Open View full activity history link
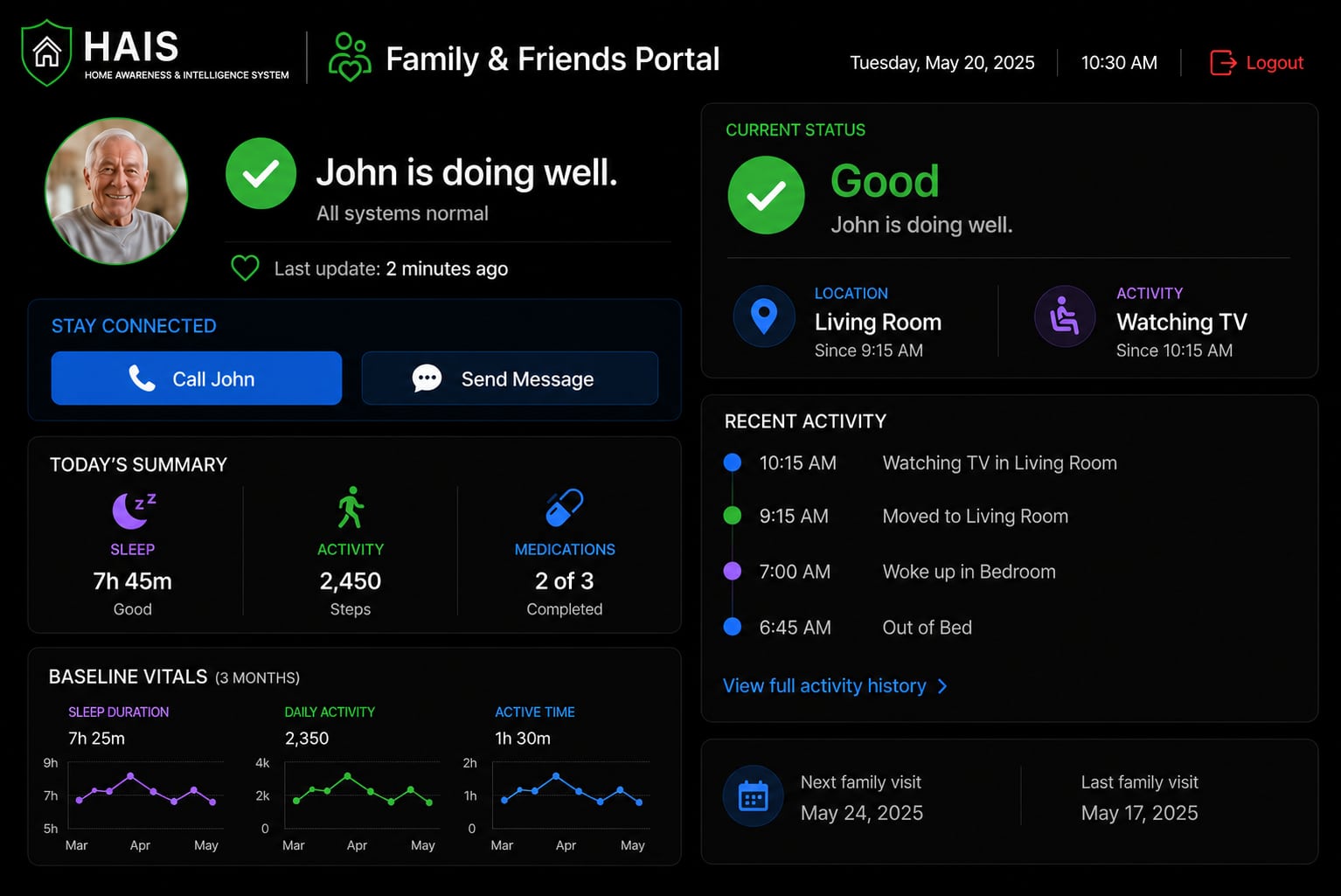 tap(834, 686)
